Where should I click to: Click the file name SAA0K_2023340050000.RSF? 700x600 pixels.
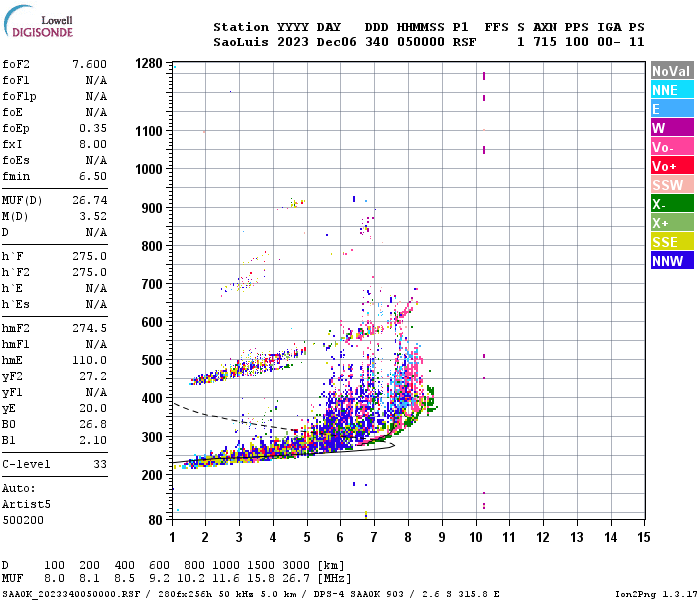pyautogui.click(x=71, y=594)
